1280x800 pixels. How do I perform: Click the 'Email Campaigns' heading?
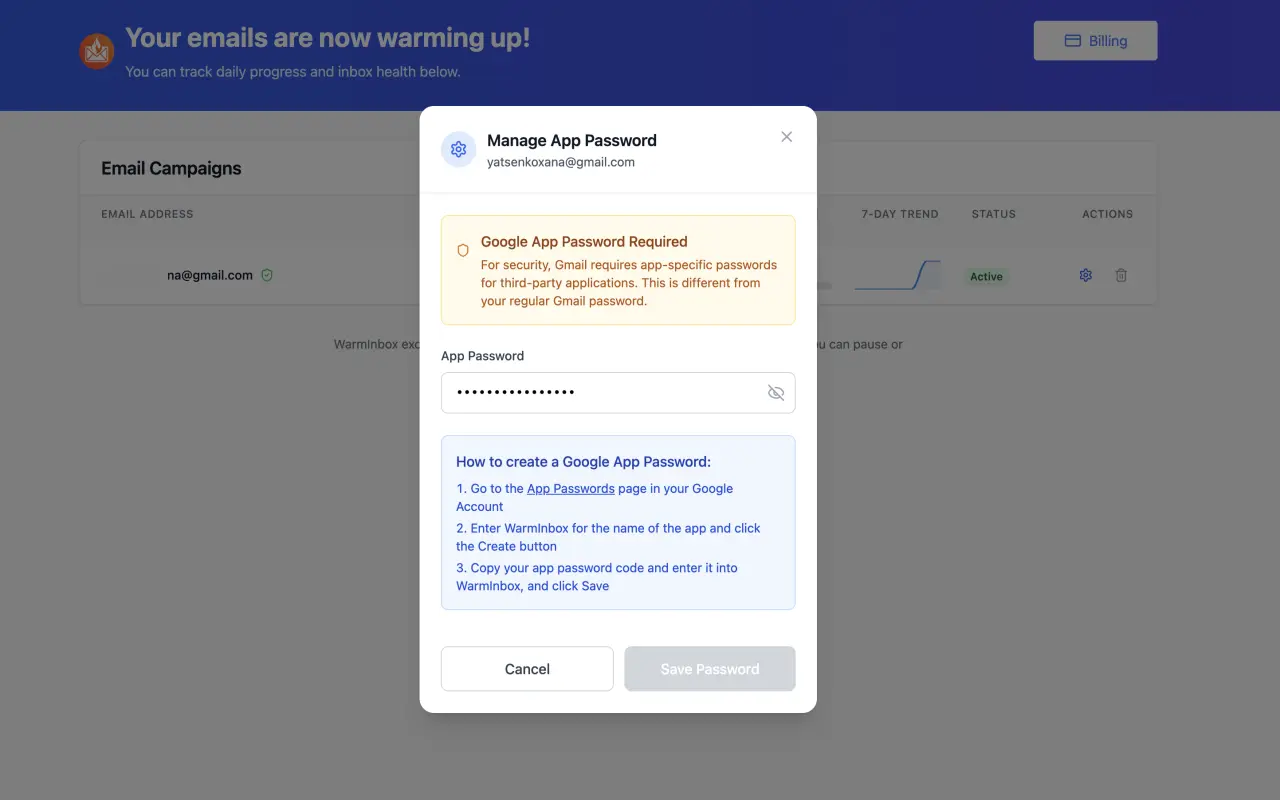click(171, 168)
